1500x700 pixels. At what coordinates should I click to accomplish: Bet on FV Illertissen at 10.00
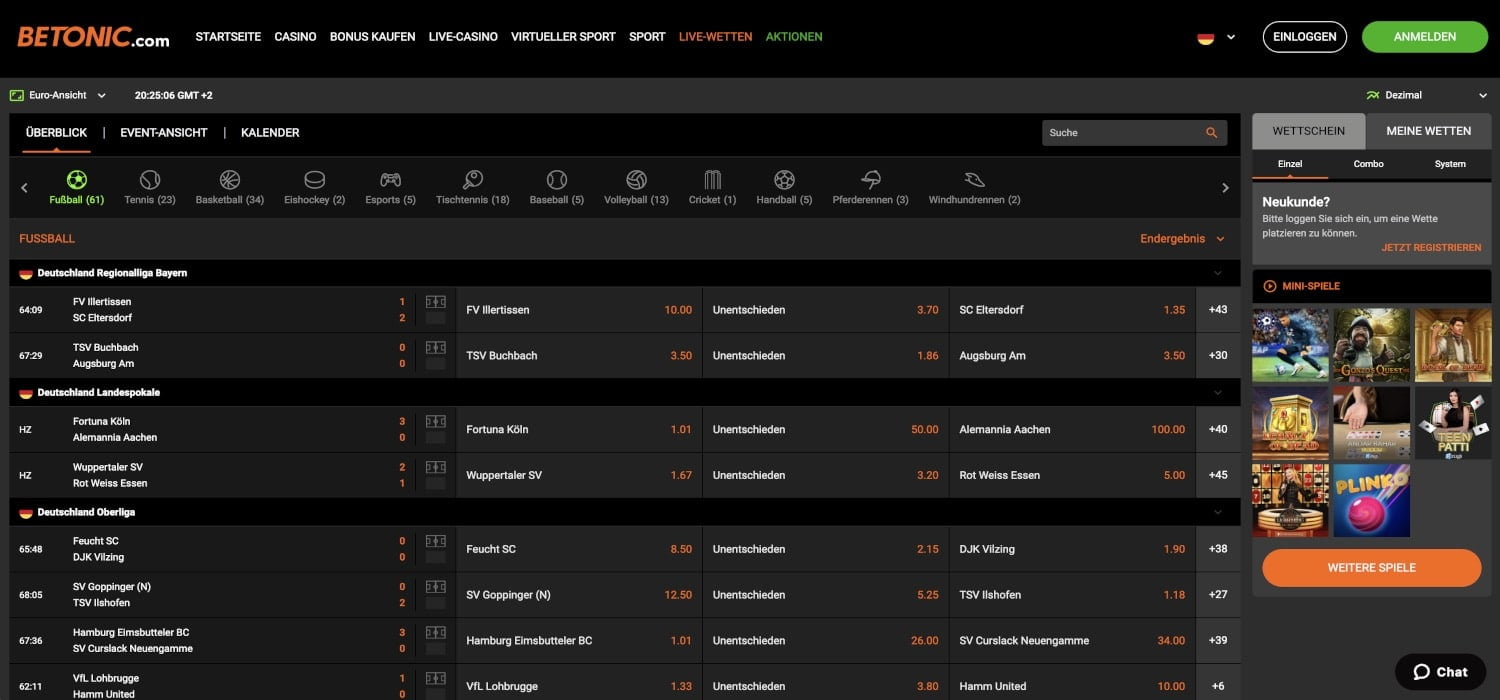[579, 310]
